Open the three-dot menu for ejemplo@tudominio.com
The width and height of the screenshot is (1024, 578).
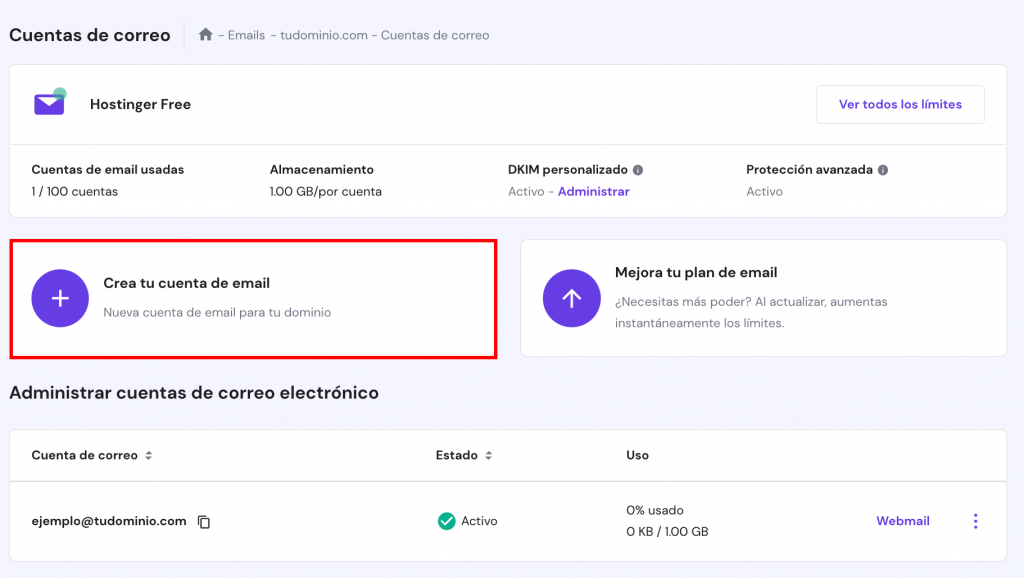coord(975,521)
